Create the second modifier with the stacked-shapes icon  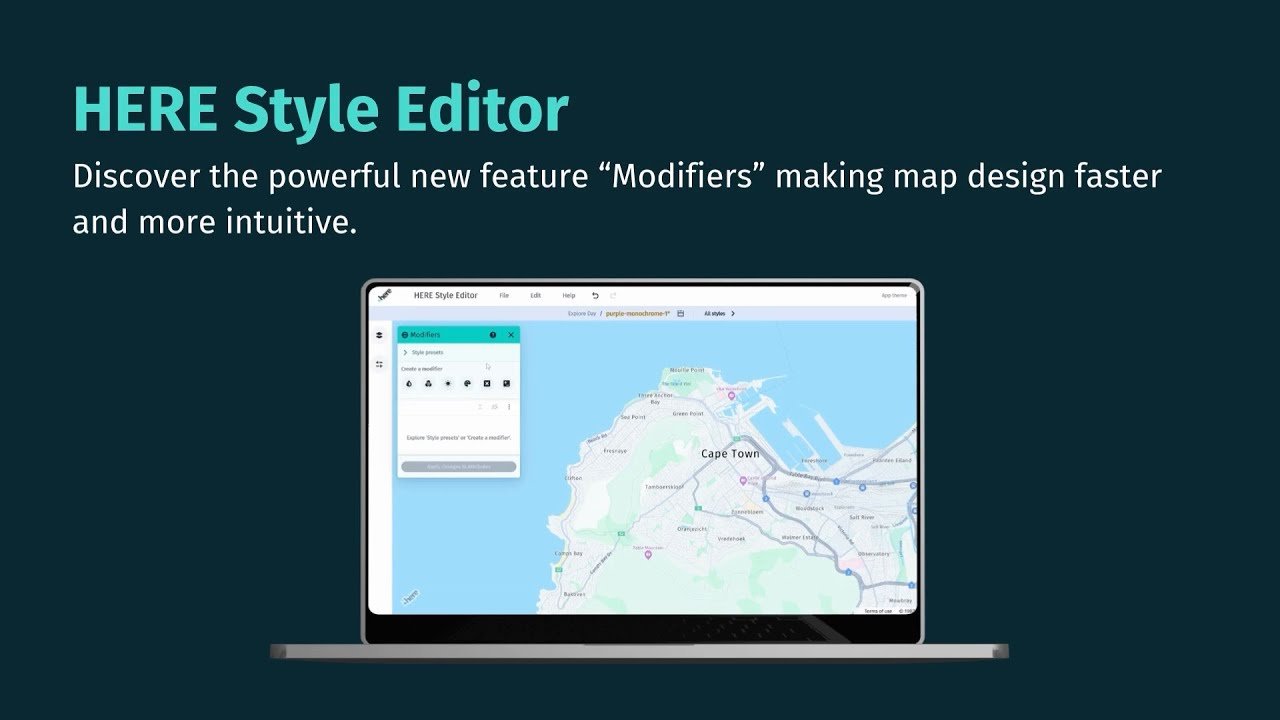click(428, 383)
